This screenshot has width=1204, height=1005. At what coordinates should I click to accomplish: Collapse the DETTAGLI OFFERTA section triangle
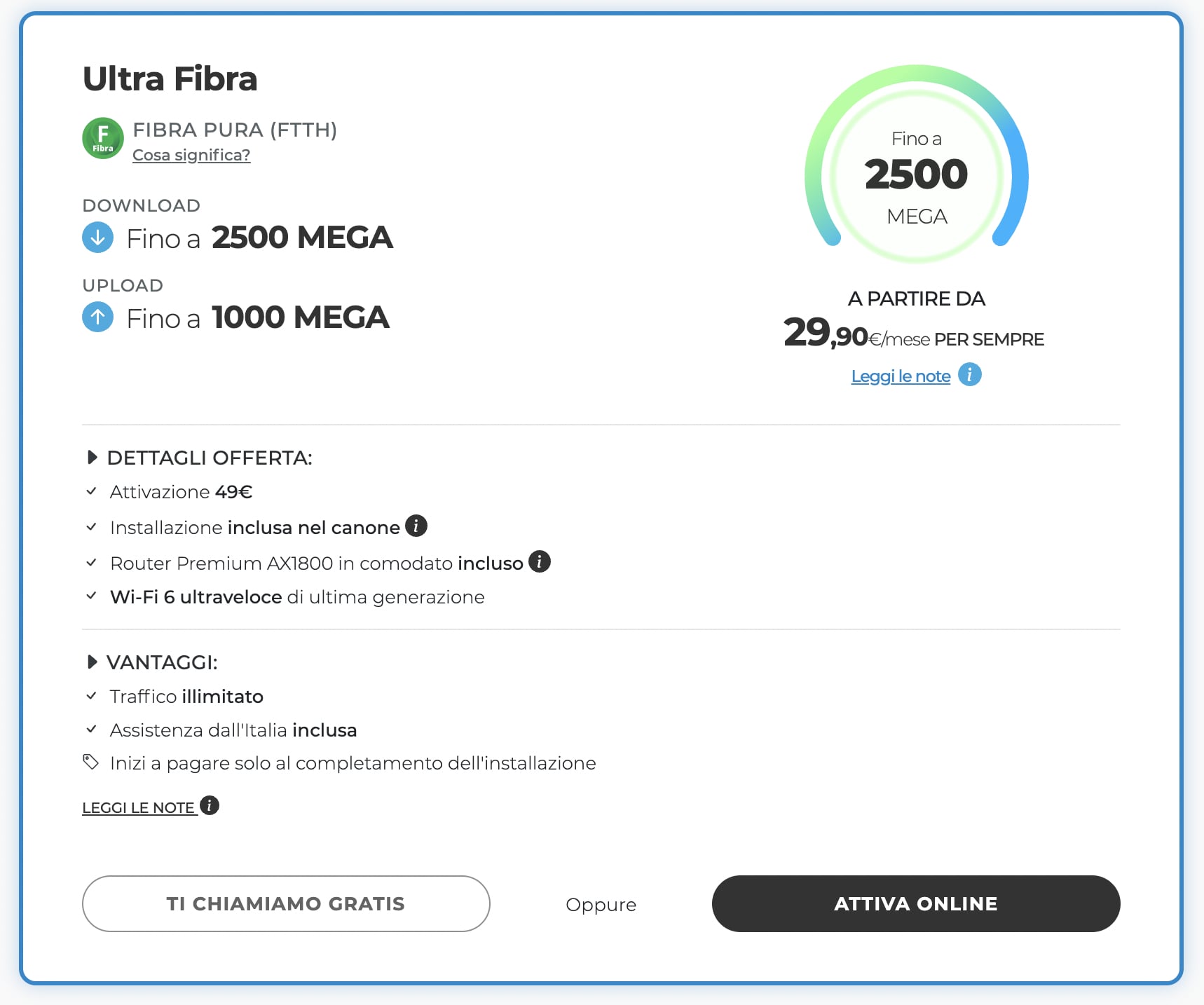(x=92, y=458)
